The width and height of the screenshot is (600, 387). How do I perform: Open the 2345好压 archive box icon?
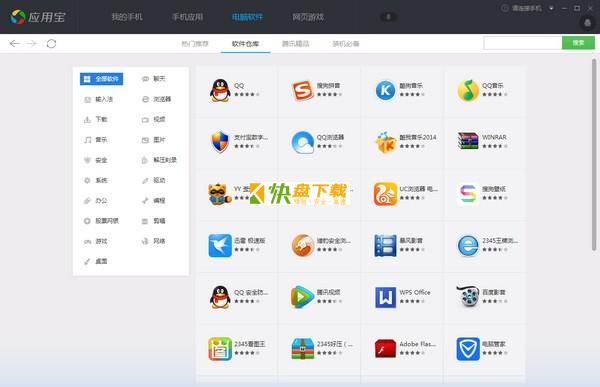(x=303, y=349)
